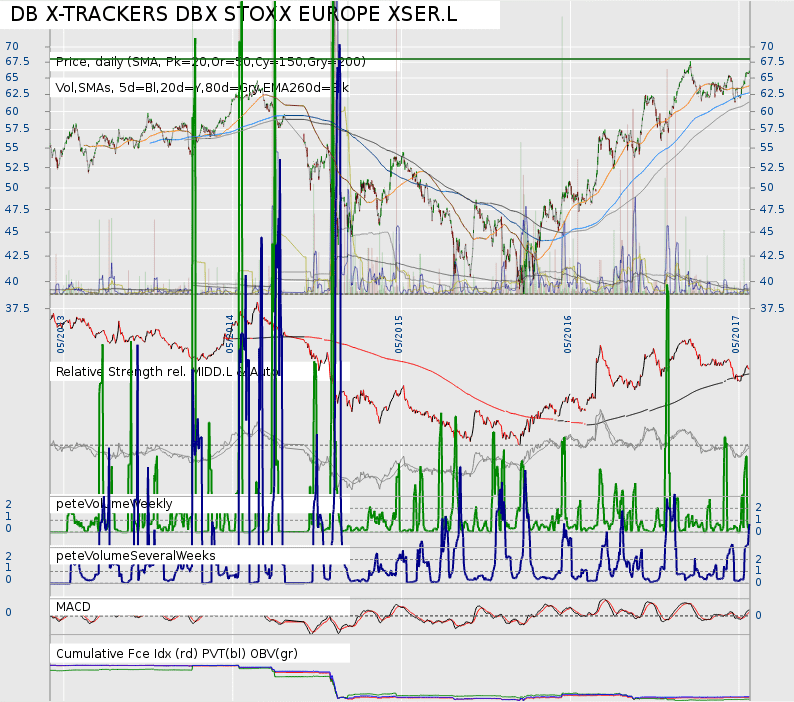Click the 'Cumulative Fce Idx (rd) PVT(bl) OBV(gr)' label
The height and width of the screenshot is (702, 794).
click(177, 653)
